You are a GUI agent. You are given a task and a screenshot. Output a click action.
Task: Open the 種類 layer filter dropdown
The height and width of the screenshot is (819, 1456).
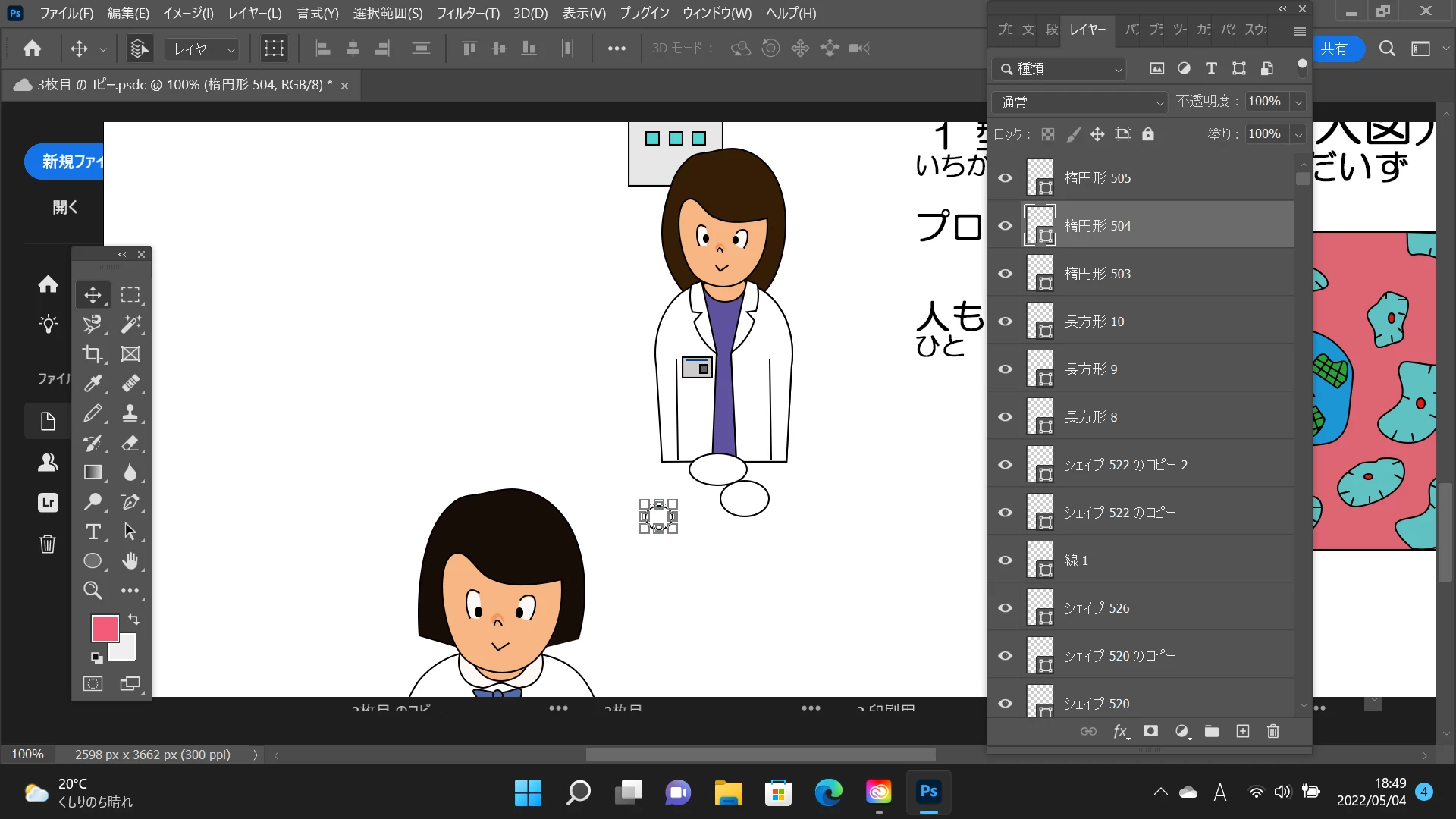click(1059, 69)
